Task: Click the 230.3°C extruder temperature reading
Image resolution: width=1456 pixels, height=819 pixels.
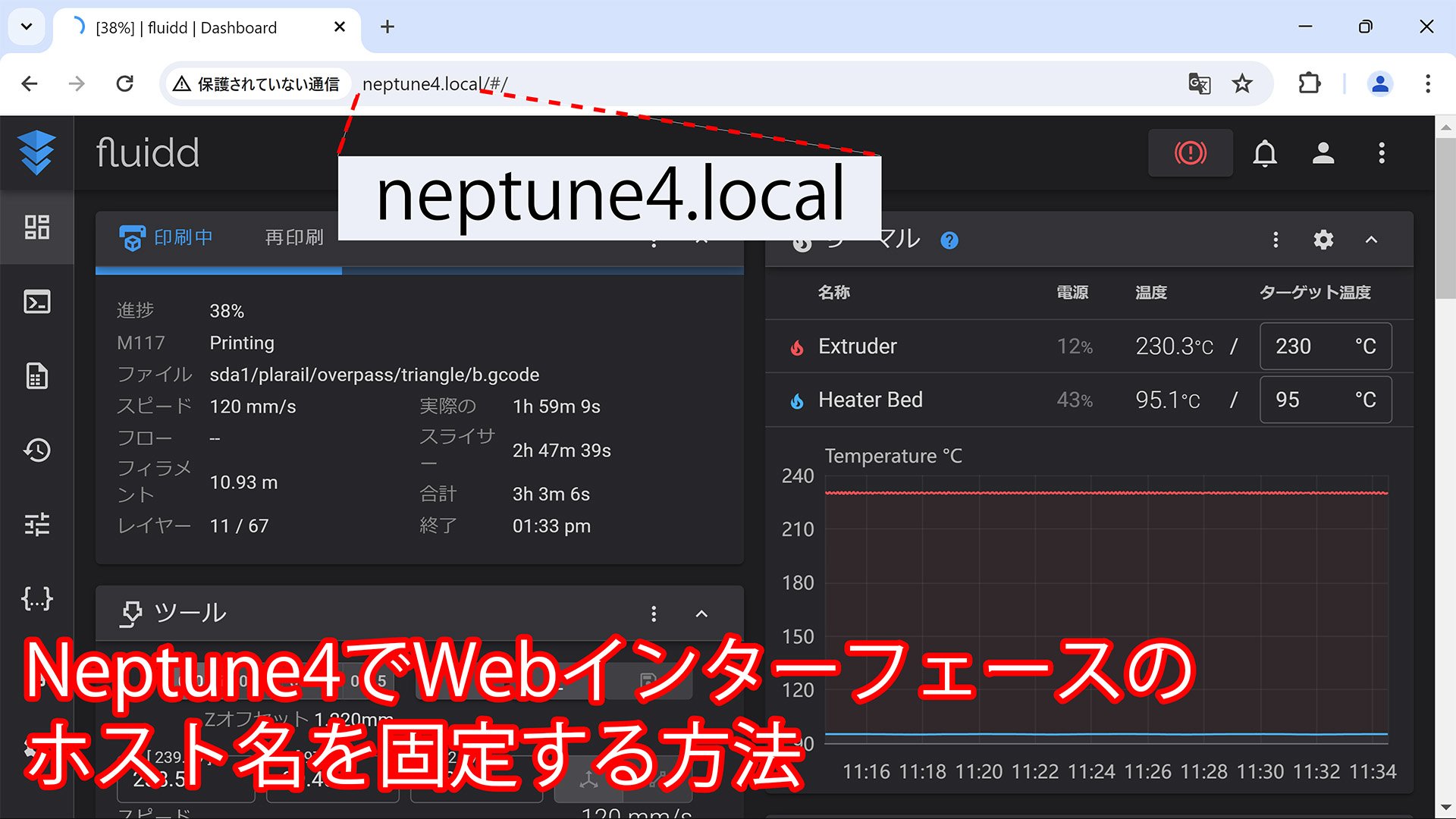Action: coord(1174,347)
